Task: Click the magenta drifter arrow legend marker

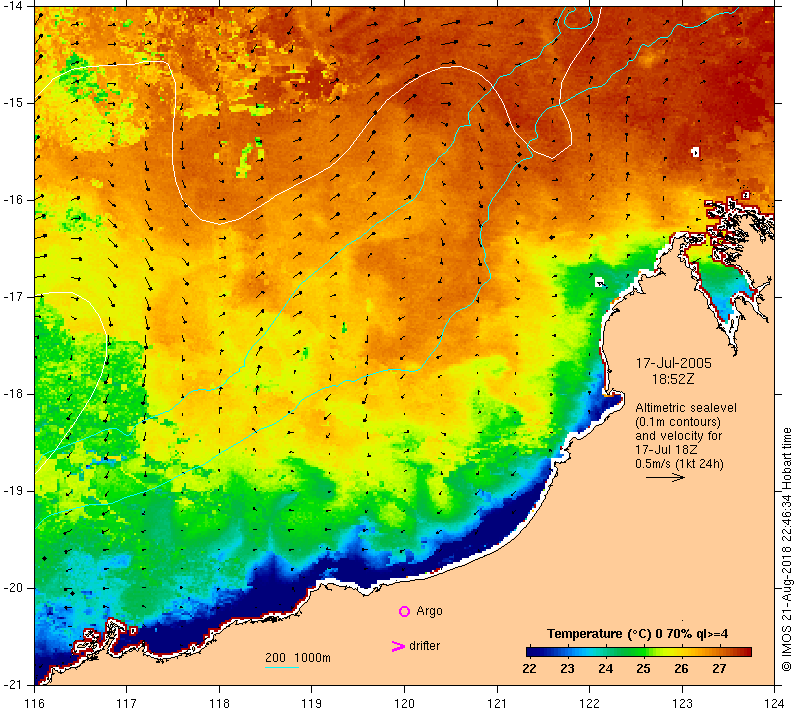Action: tap(398, 646)
